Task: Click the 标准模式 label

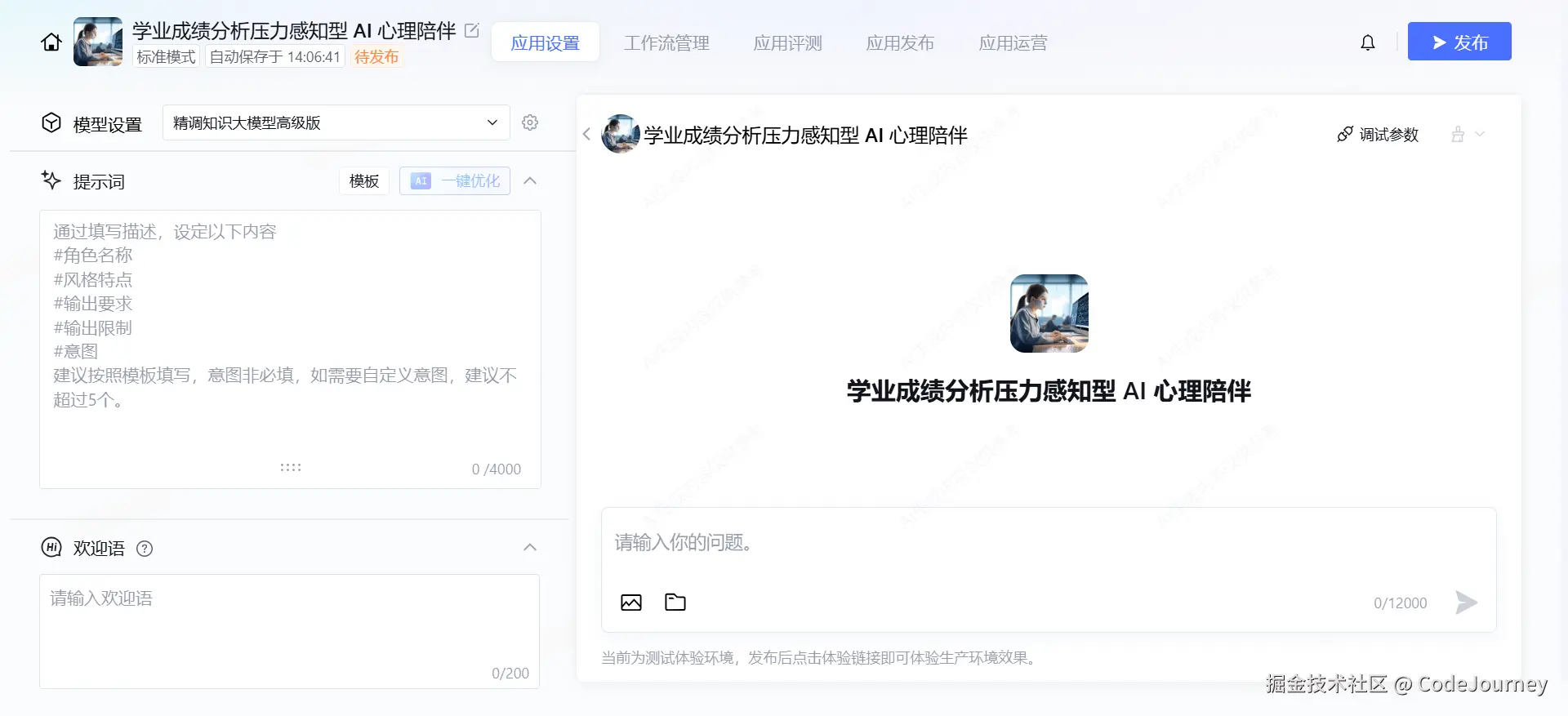Action: (167, 56)
